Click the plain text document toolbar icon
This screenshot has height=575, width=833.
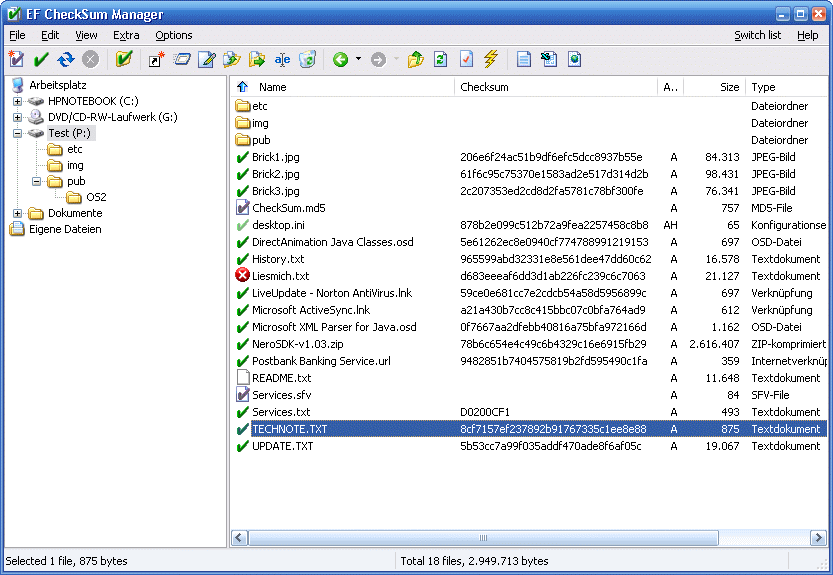pos(524,59)
